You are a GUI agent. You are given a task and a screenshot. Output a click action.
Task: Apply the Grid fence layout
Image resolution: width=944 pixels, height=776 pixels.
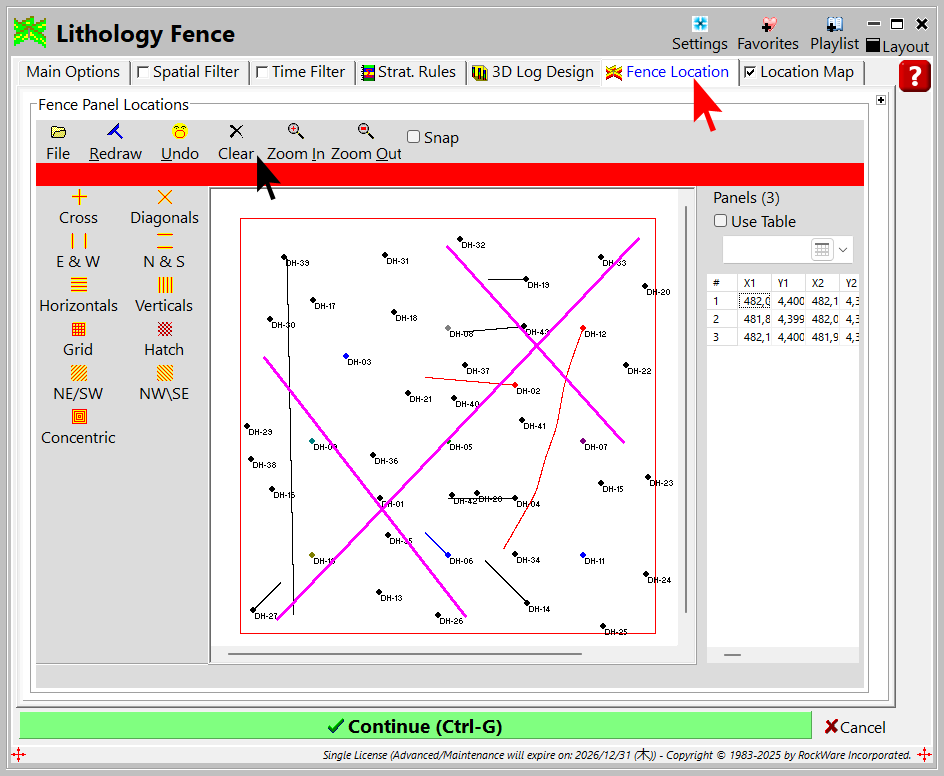click(x=78, y=329)
